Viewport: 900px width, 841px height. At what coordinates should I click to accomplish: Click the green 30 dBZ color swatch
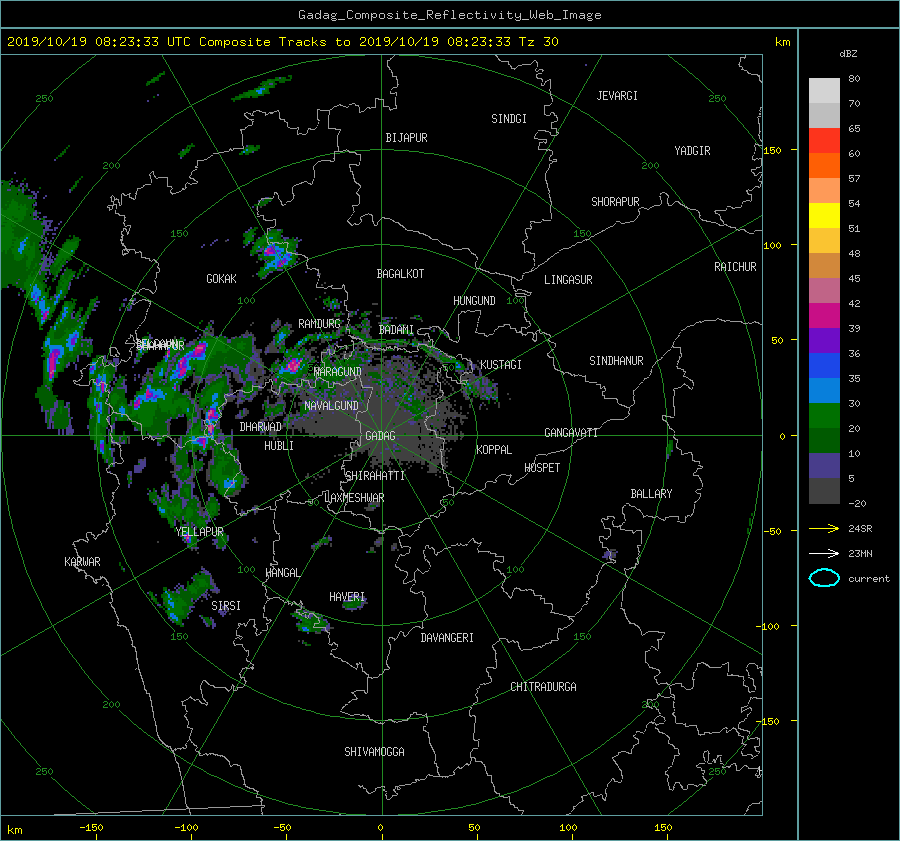824,416
